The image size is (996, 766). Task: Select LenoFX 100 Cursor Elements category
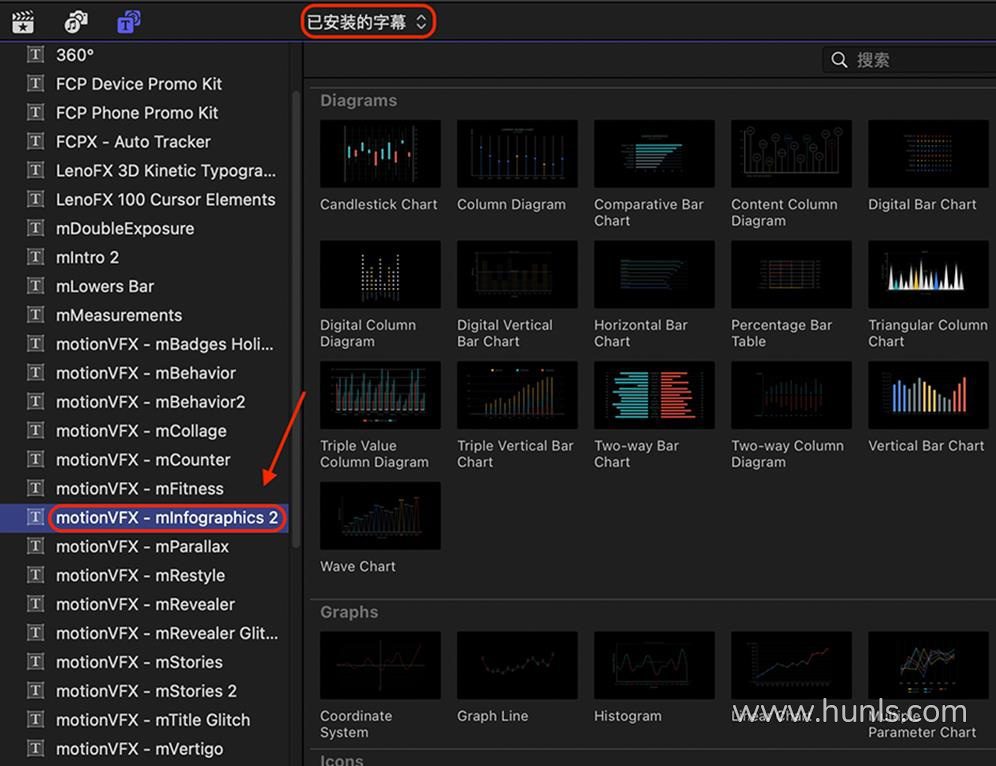pos(145,199)
